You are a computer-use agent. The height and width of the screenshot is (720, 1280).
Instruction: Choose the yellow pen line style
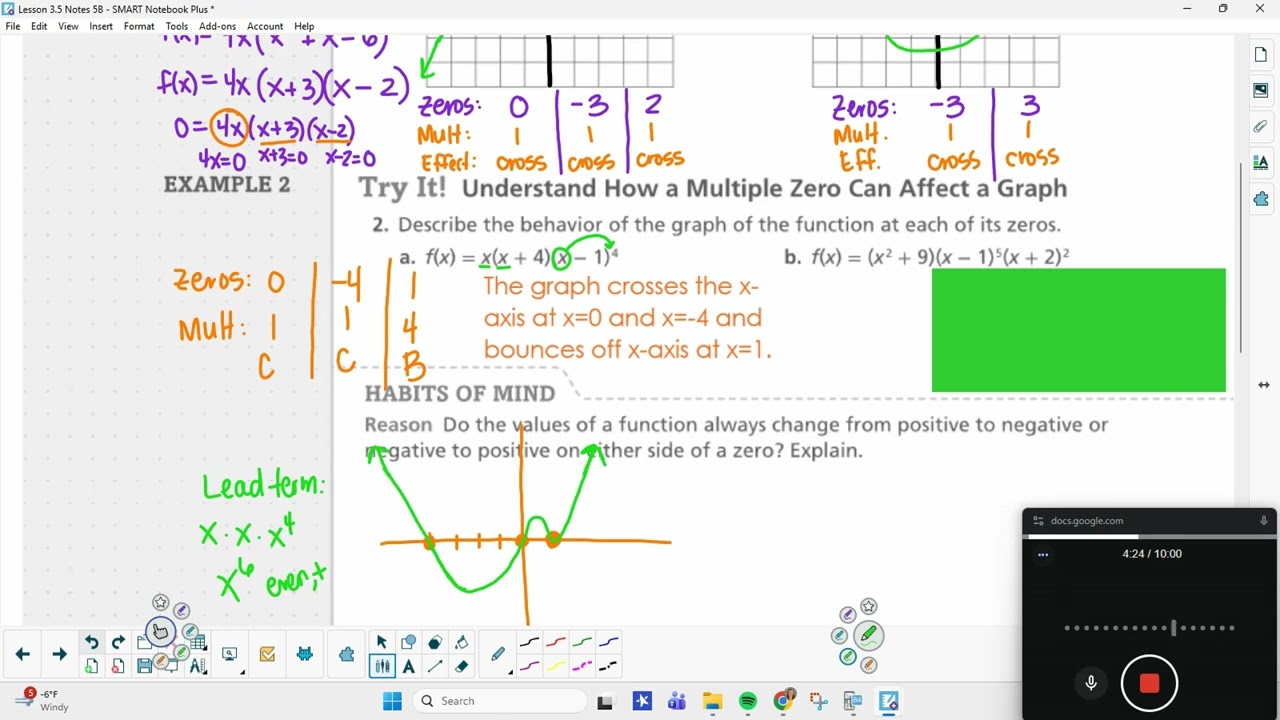coord(556,666)
